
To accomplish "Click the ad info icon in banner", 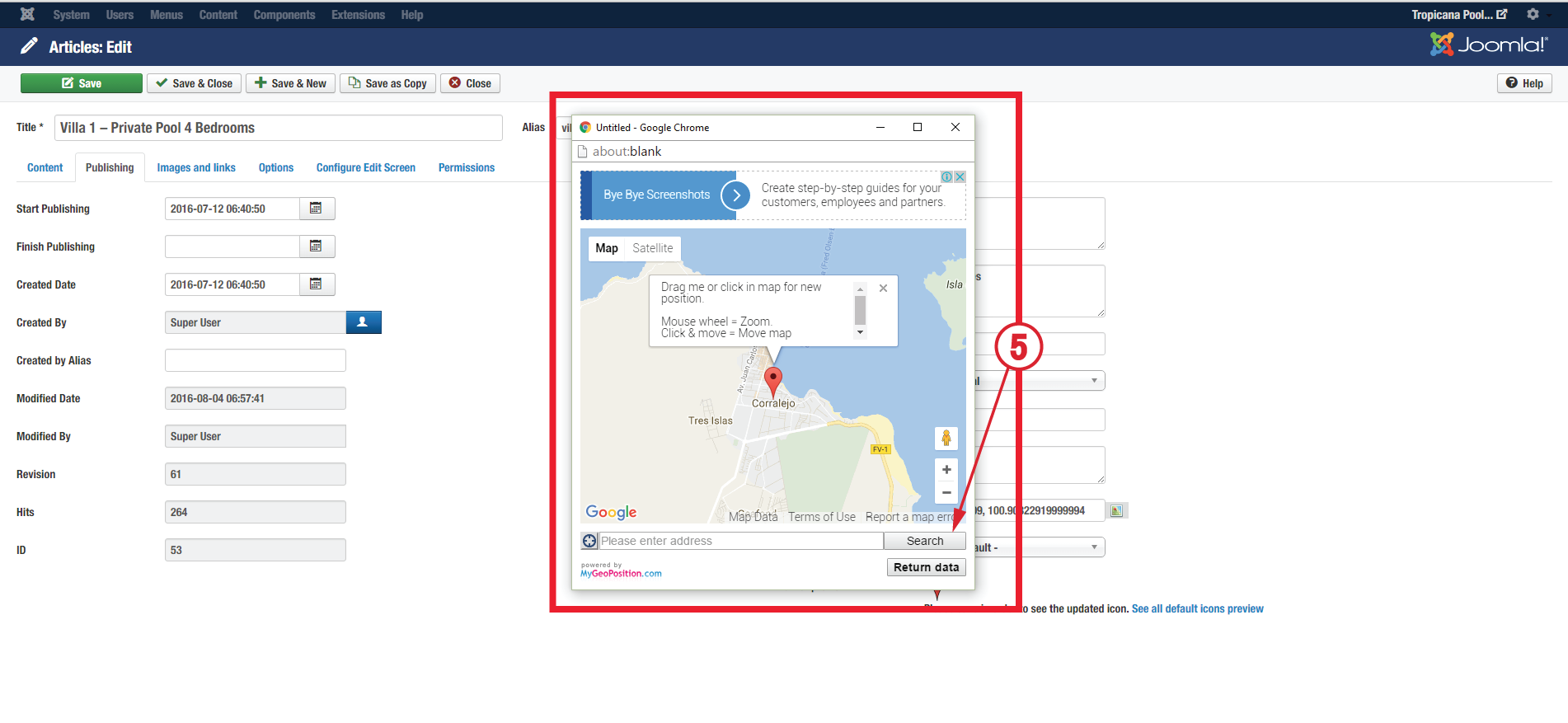I will tap(947, 177).
